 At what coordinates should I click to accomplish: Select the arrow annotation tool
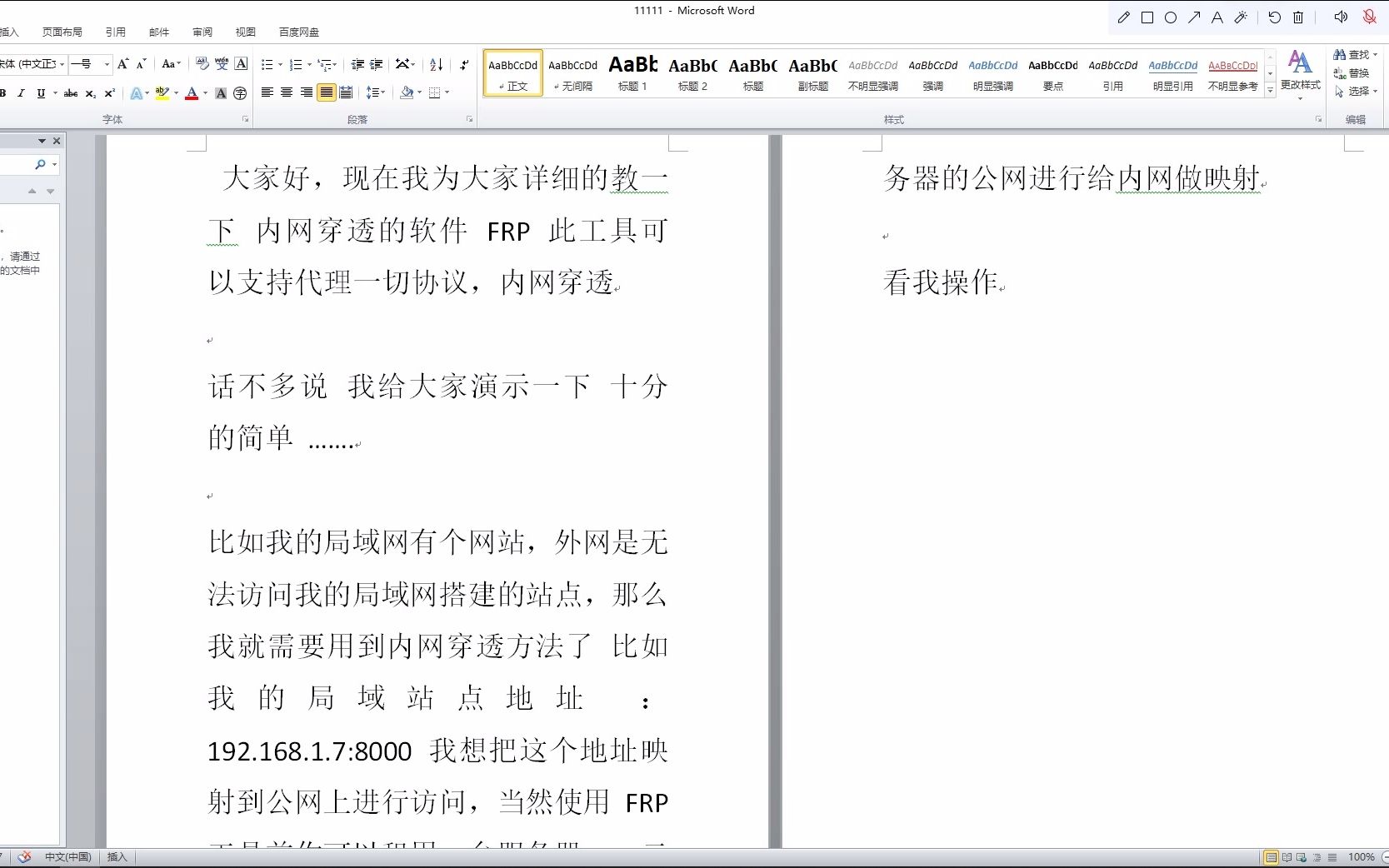tap(1194, 17)
